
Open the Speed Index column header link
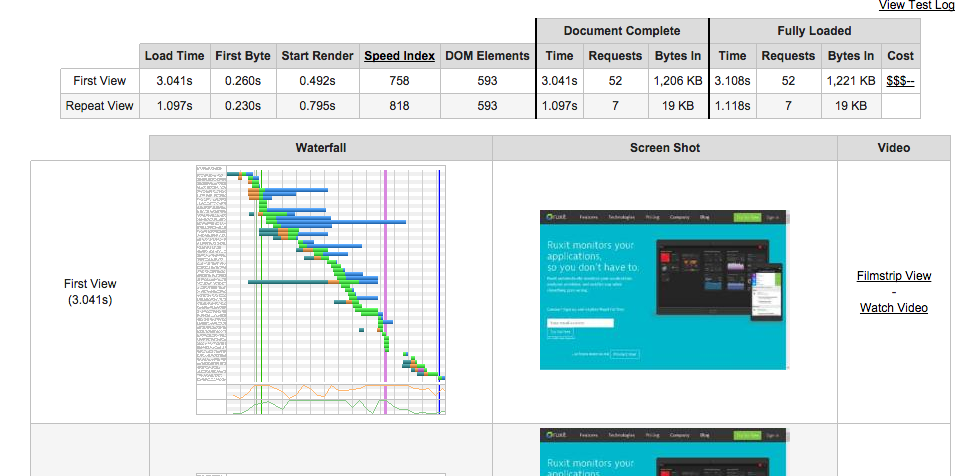click(399, 56)
